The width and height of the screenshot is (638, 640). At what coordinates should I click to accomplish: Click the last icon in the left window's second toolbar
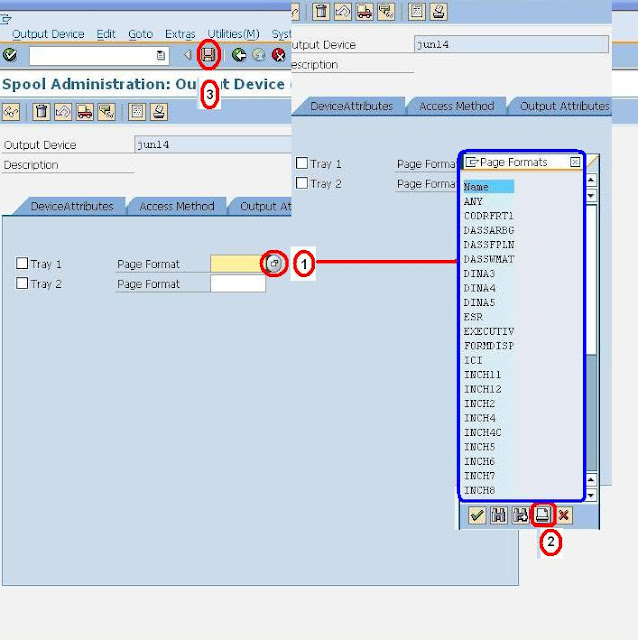coord(159,112)
